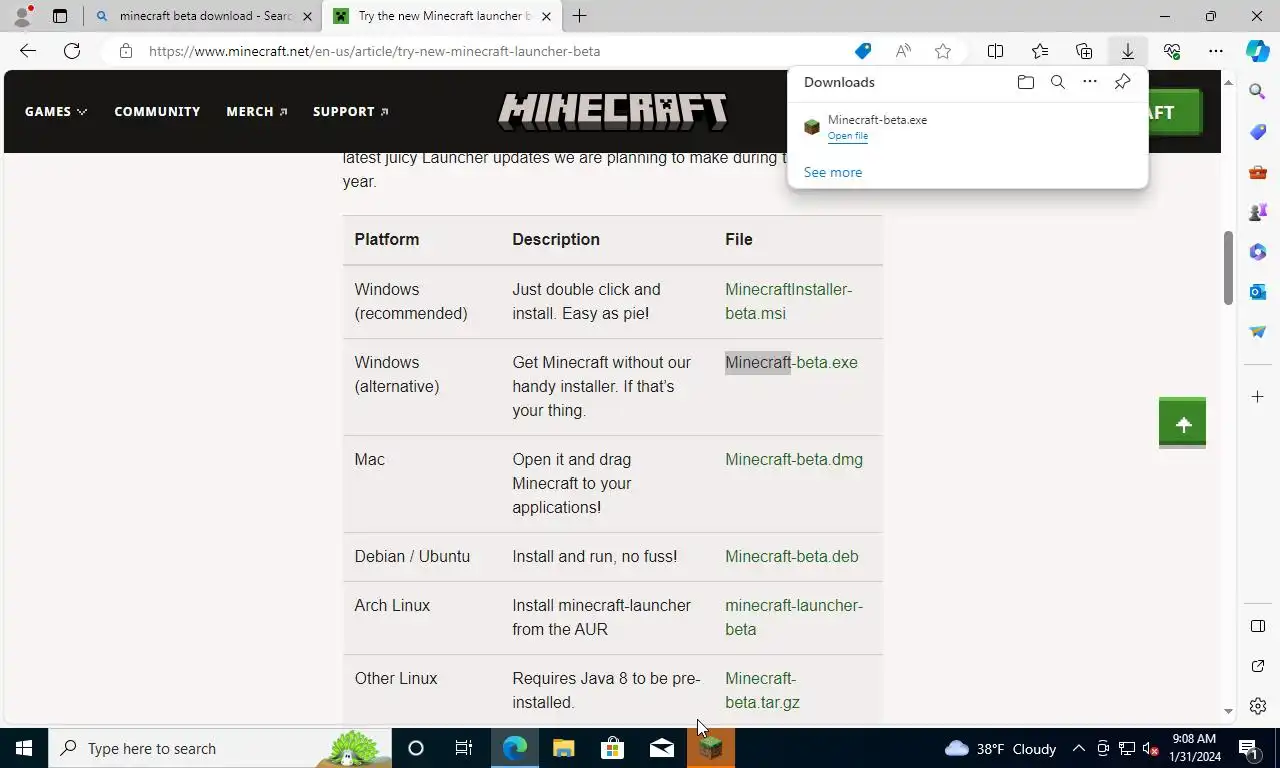Open Collections icon
1280x768 pixels.
tap(1084, 51)
